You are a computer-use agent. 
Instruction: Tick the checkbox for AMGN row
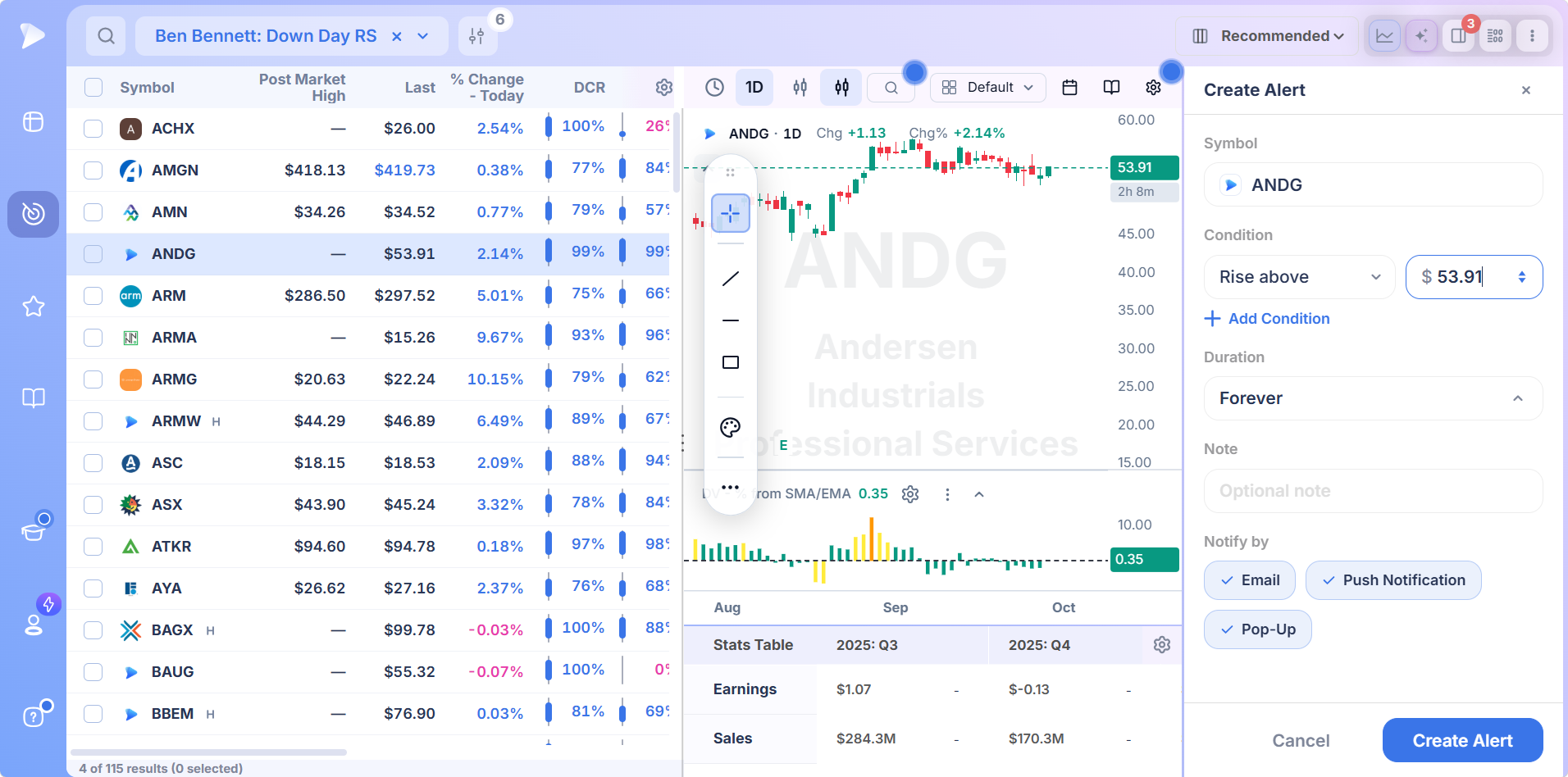tap(93, 170)
